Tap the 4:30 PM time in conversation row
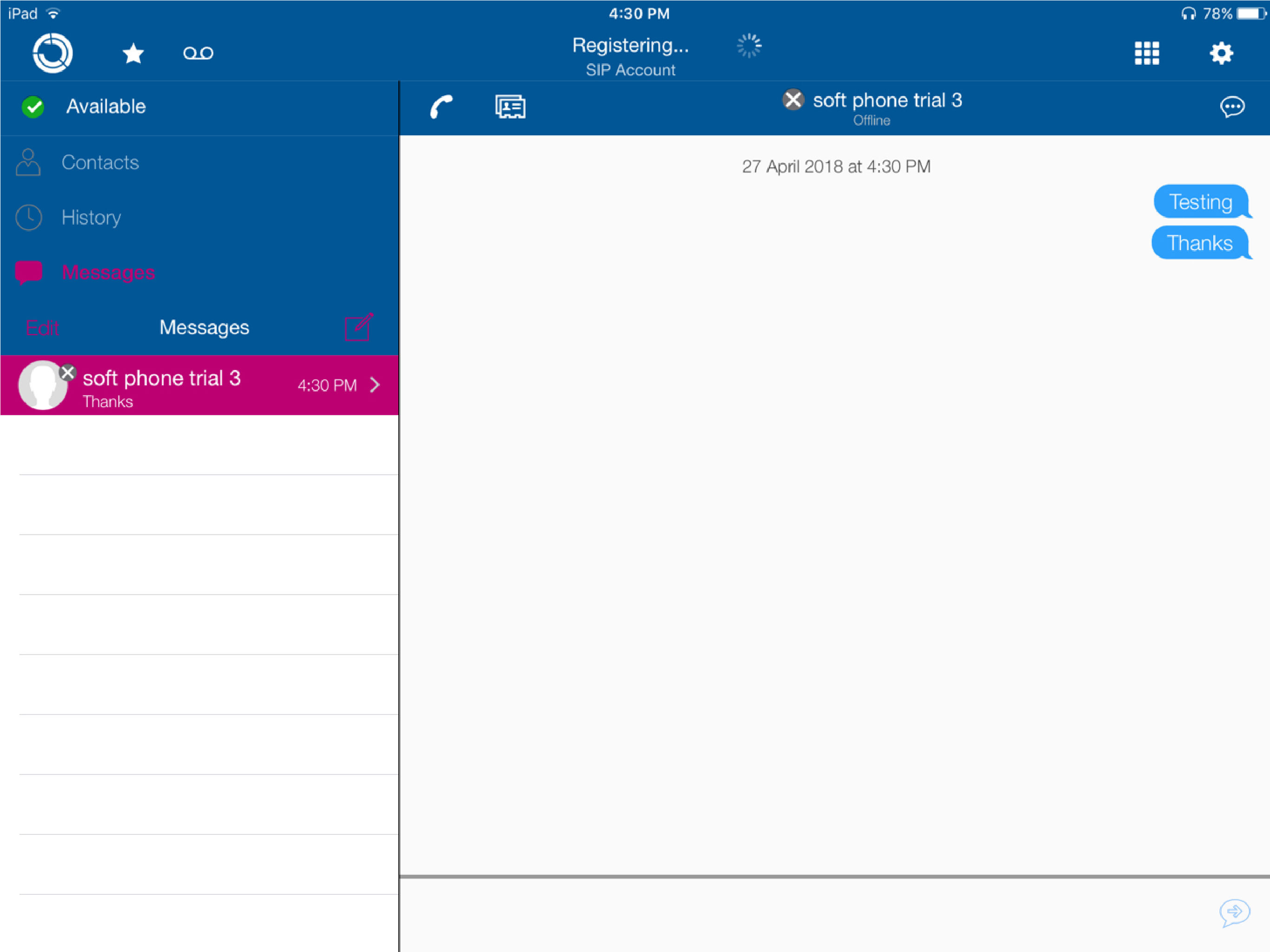1270x952 pixels. (x=327, y=385)
